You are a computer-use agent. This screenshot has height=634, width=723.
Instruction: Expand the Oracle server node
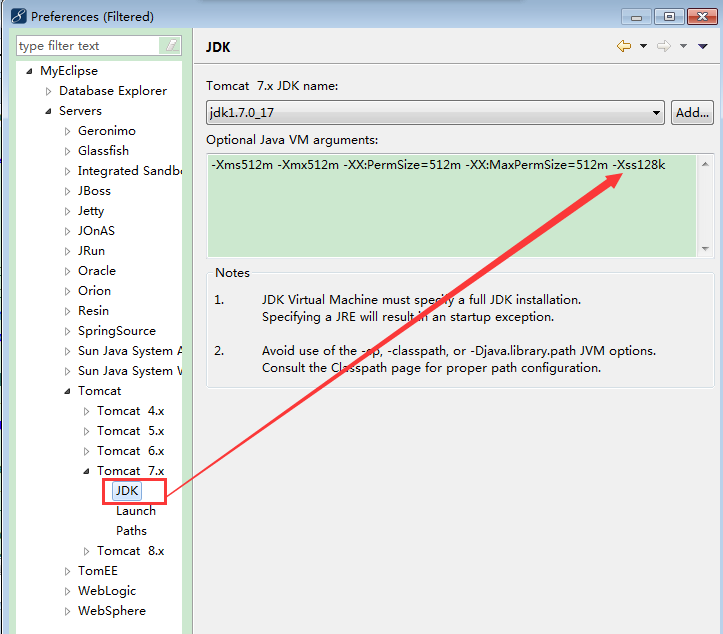[67, 271]
